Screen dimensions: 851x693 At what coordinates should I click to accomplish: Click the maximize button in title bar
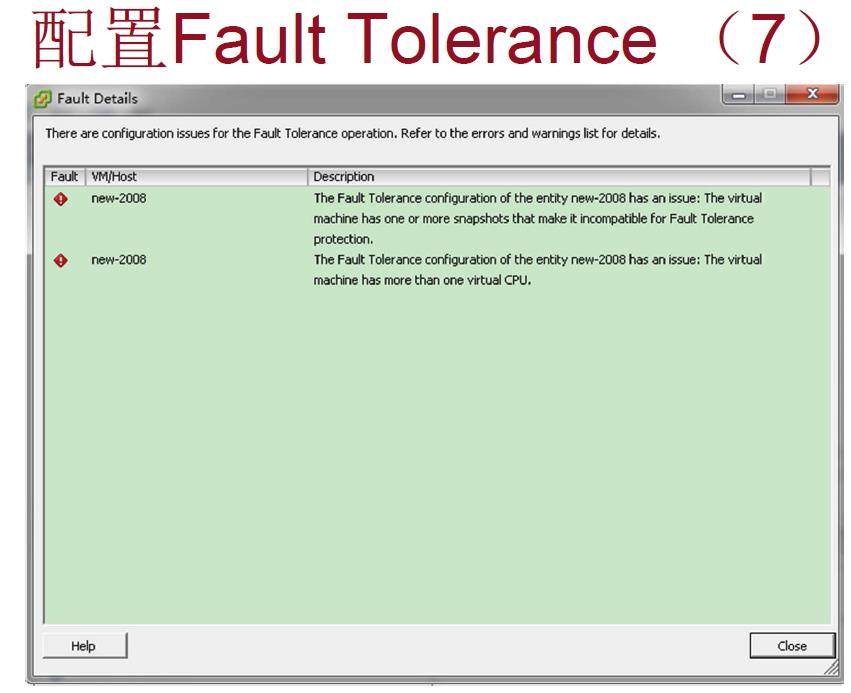coord(770,94)
